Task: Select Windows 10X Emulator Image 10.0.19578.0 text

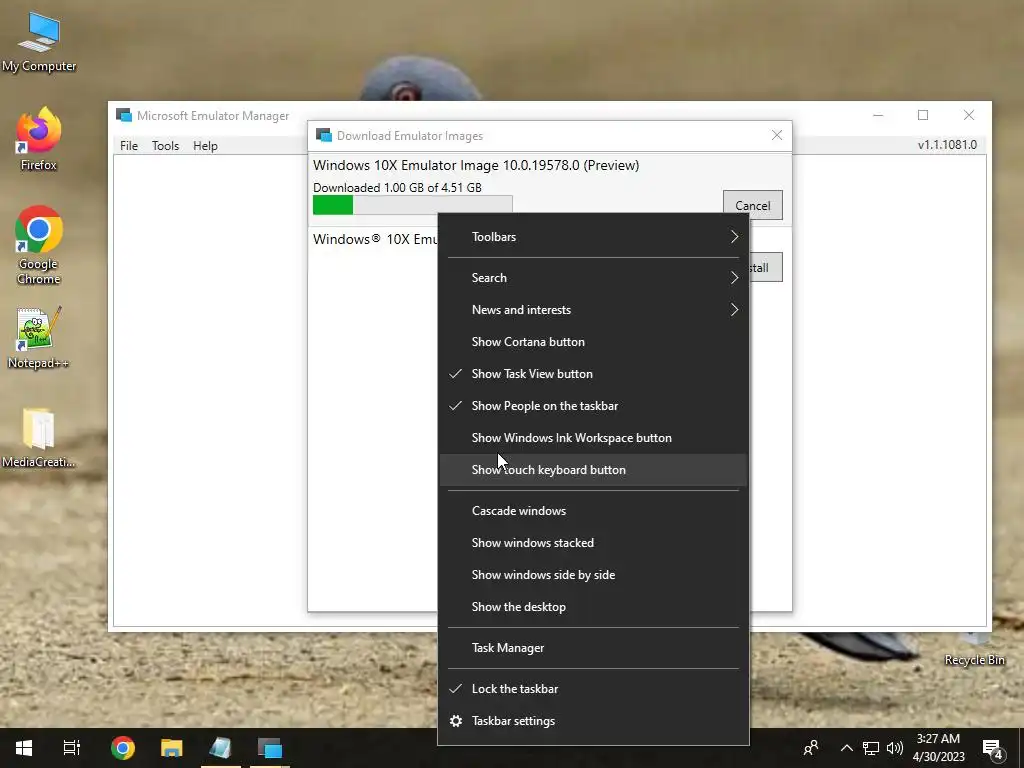Action: (x=475, y=165)
